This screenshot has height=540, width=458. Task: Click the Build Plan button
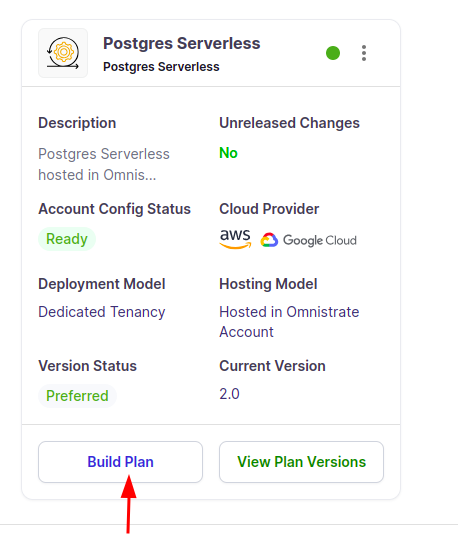coord(120,462)
